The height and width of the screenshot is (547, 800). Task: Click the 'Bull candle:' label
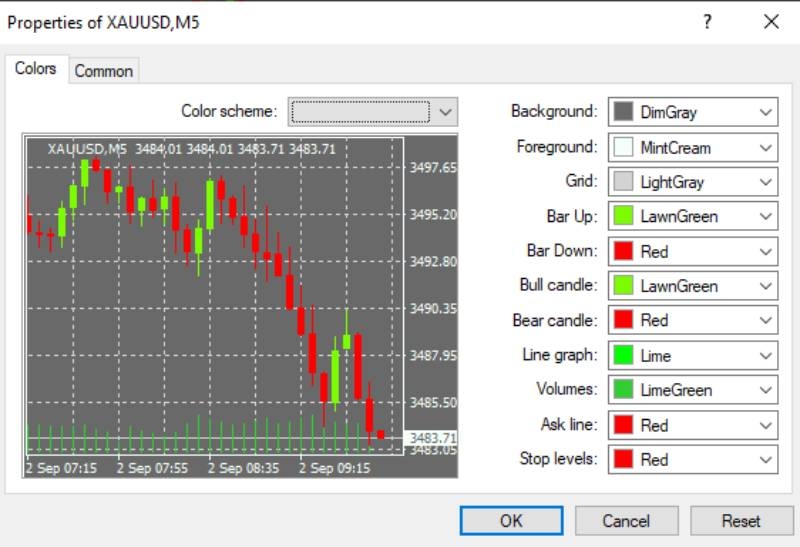[x=558, y=285]
